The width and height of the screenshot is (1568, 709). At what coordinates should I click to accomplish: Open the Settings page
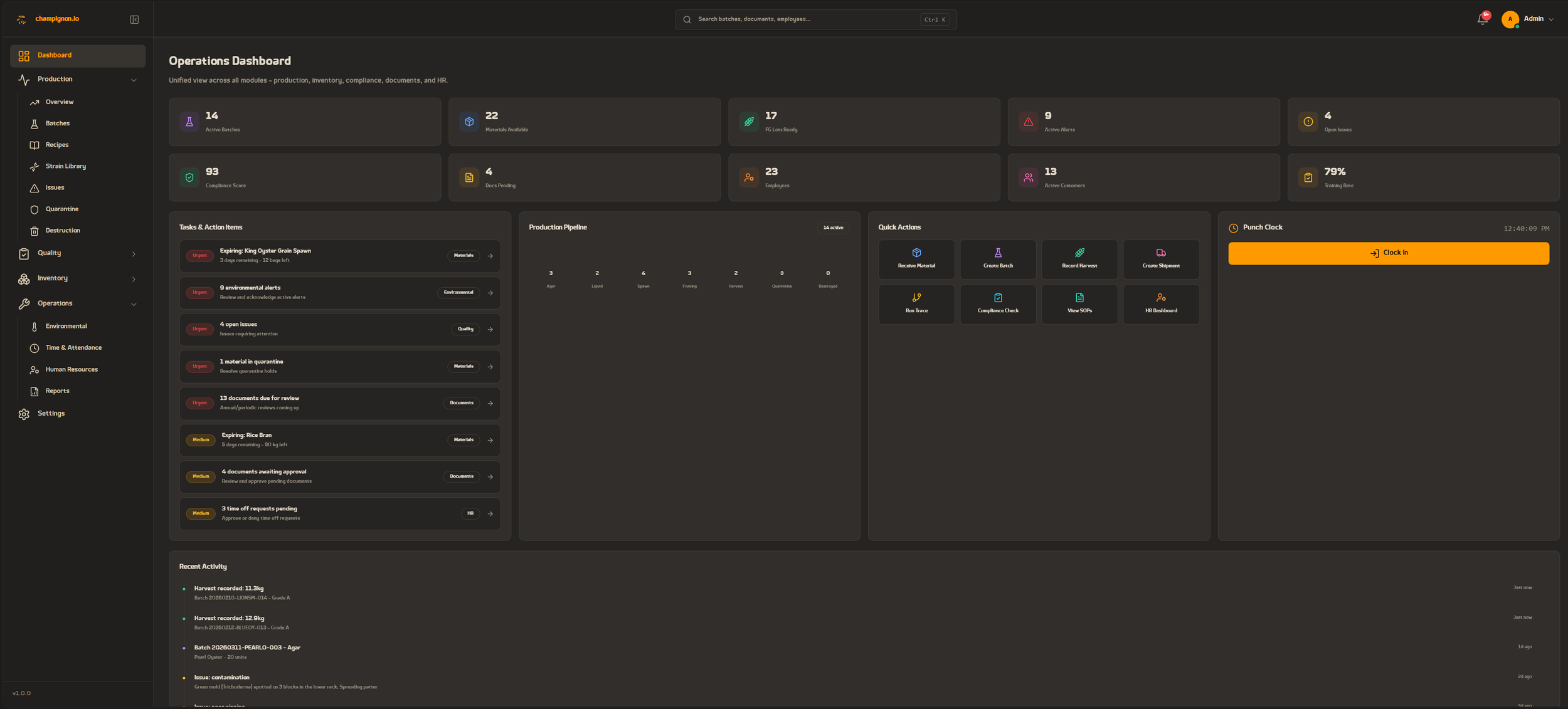[x=51, y=414]
